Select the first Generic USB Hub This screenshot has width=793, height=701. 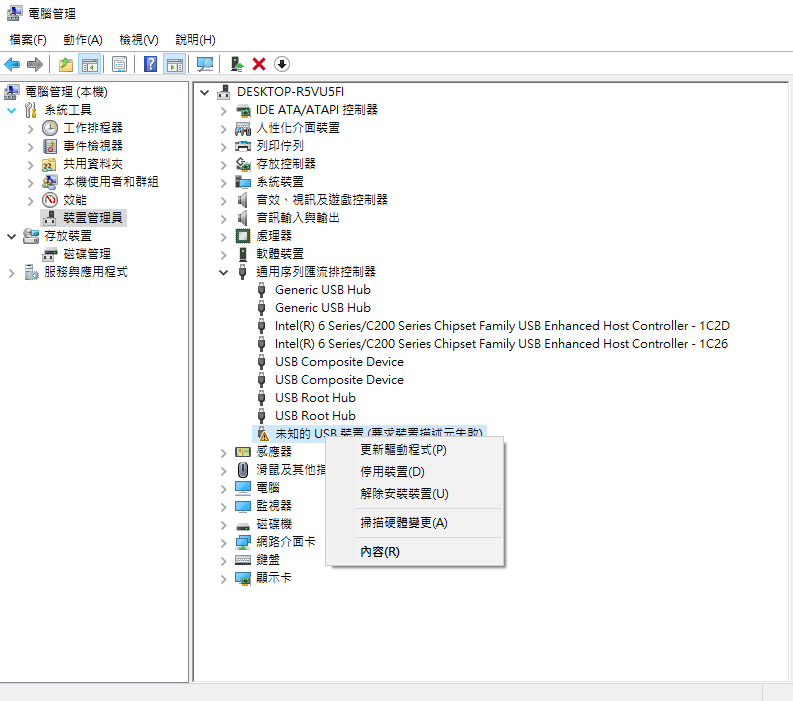[323, 290]
